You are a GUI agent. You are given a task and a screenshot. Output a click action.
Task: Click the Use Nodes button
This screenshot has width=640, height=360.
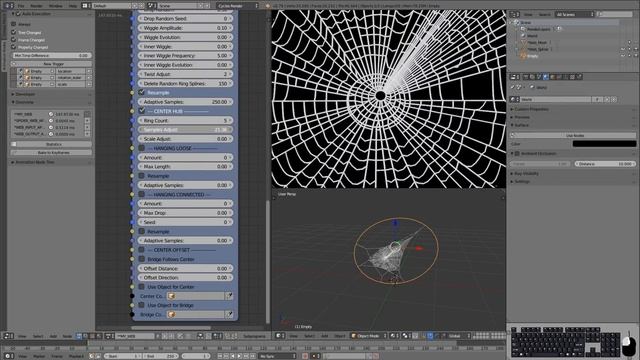pos(573,135)
